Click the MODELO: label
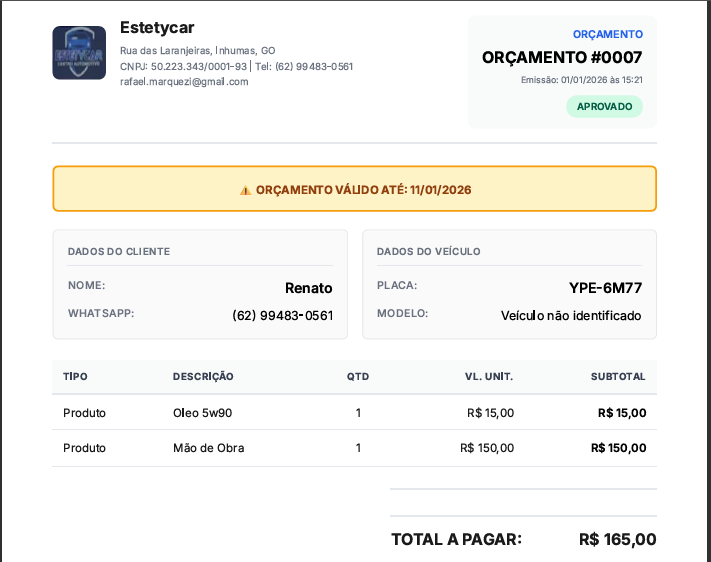 click(402, 313)
